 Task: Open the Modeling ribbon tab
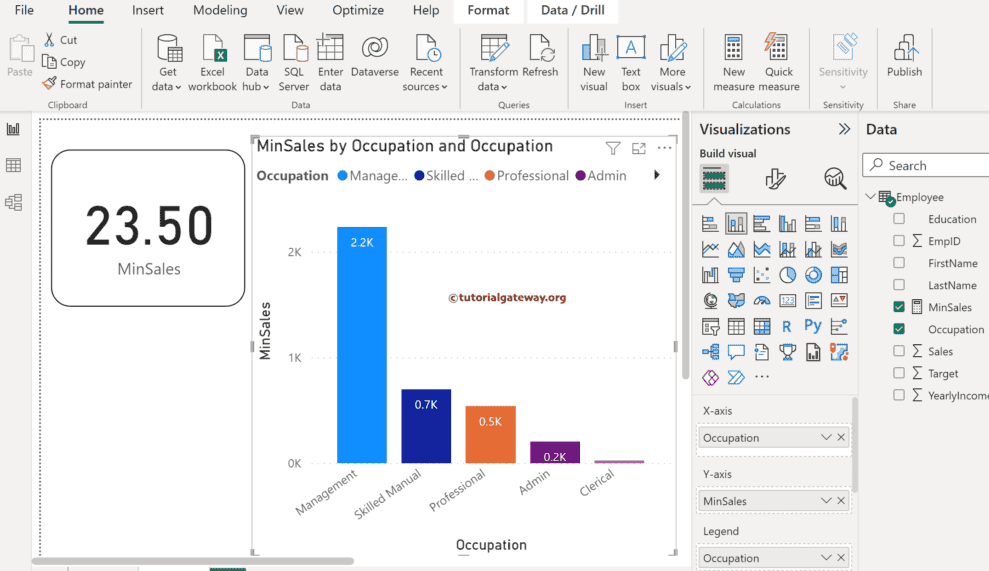(x=220, y=10)
